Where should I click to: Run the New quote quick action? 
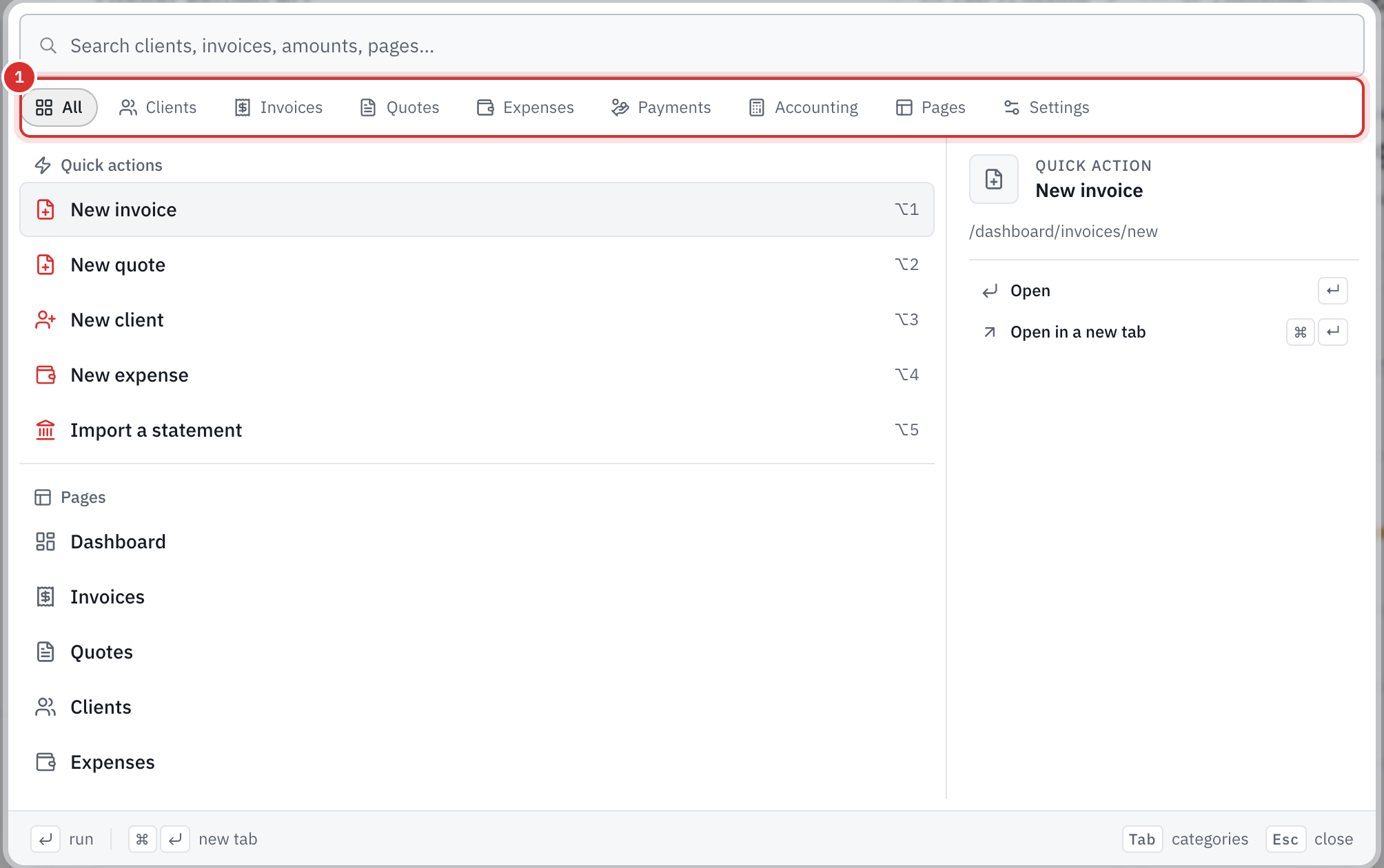coord(477,265)
